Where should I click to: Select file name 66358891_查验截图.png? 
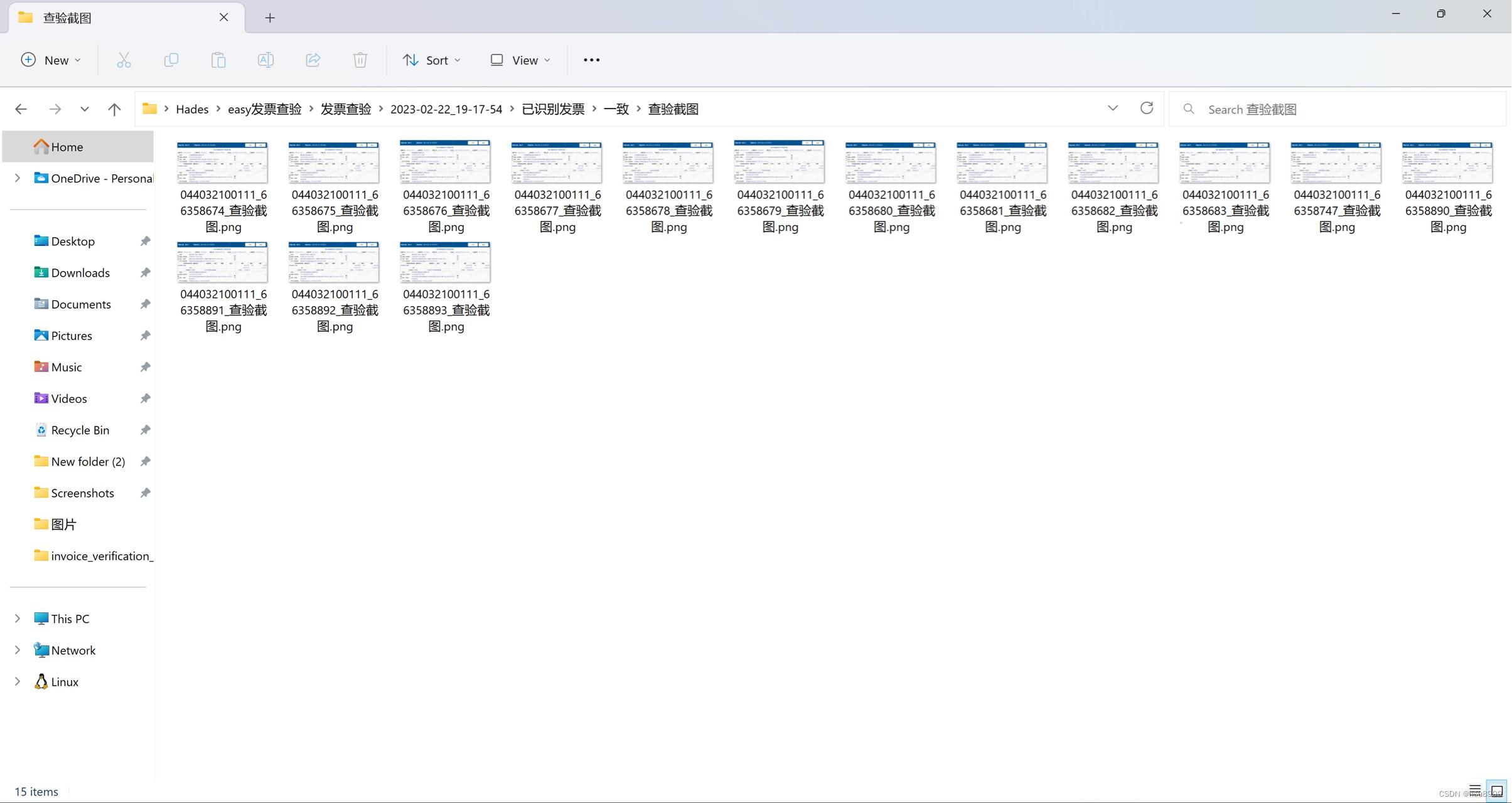coord(223,310)
